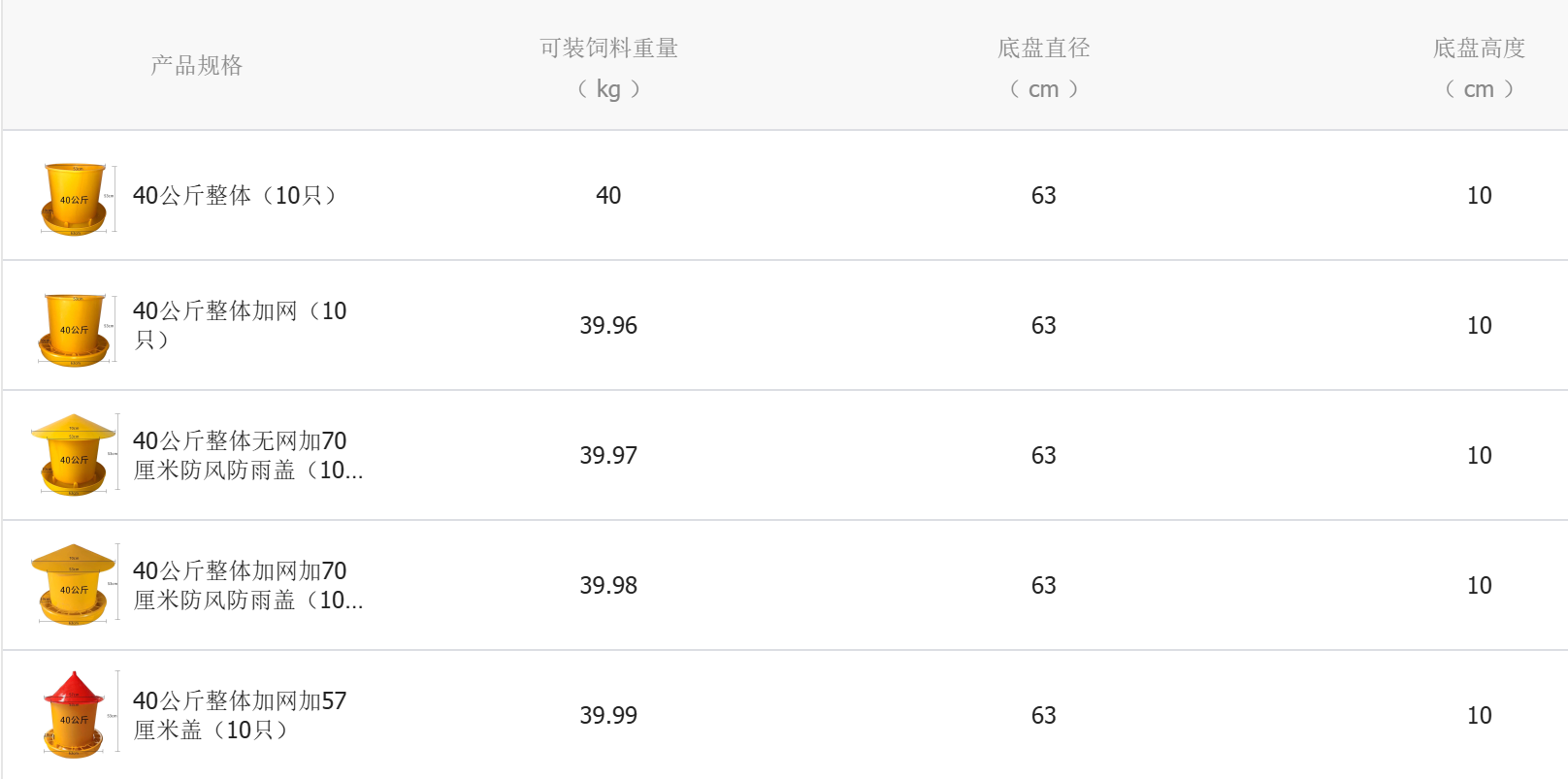1568x779 pixels.
Task: Select image for 40公斤整体加网加70厘米防风防雨盖 product
Action: (x=74, y=585)
